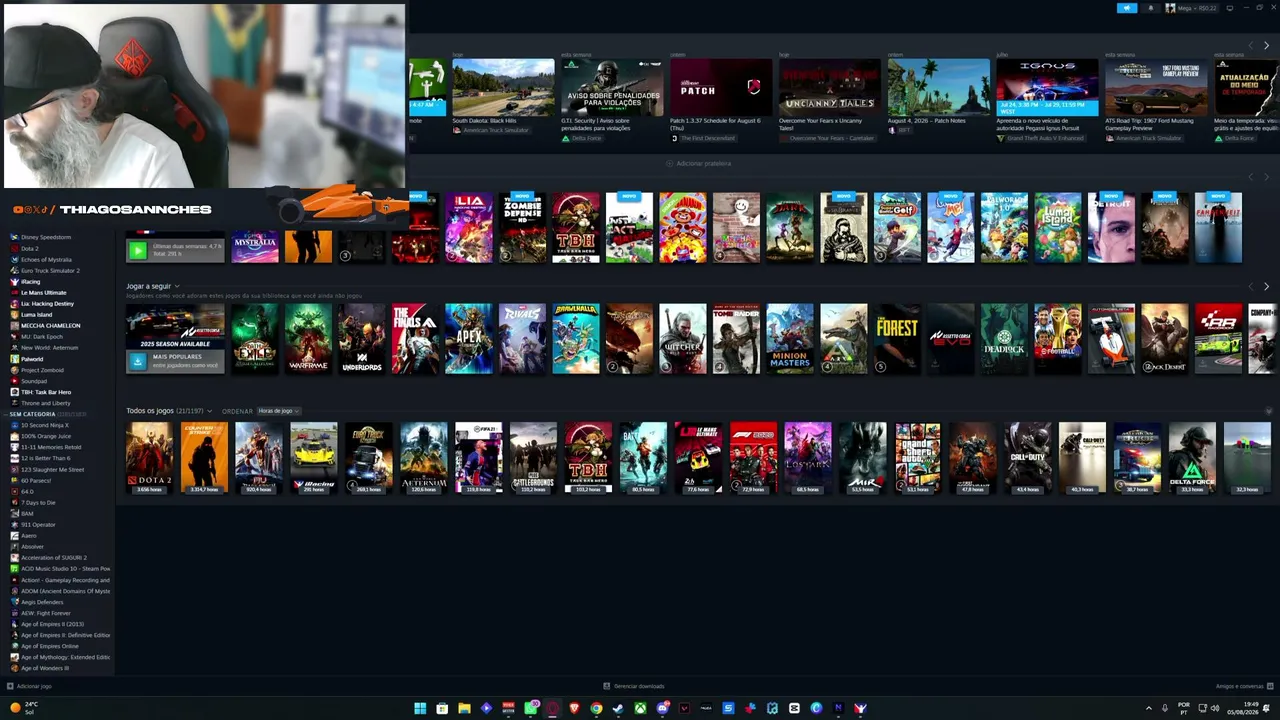Image resolution: width=1280 pixels, height=720 pixels.
Task: Open the Apex Legends cover
Action: [469, 339]
